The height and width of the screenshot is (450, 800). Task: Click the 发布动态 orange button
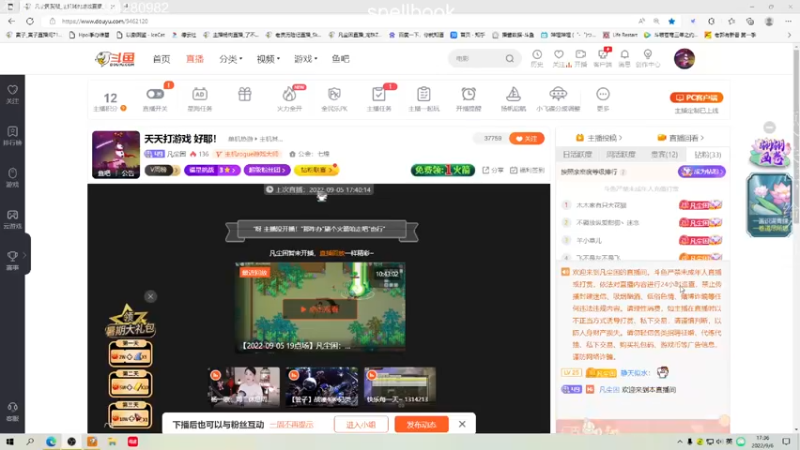tap(421, 424)
